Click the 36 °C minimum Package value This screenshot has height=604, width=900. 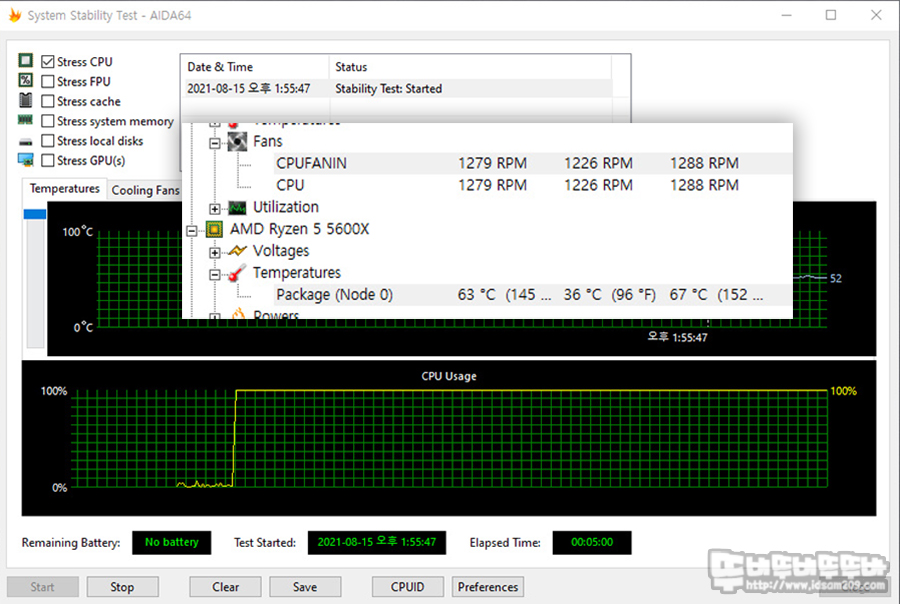coord(610,295)
